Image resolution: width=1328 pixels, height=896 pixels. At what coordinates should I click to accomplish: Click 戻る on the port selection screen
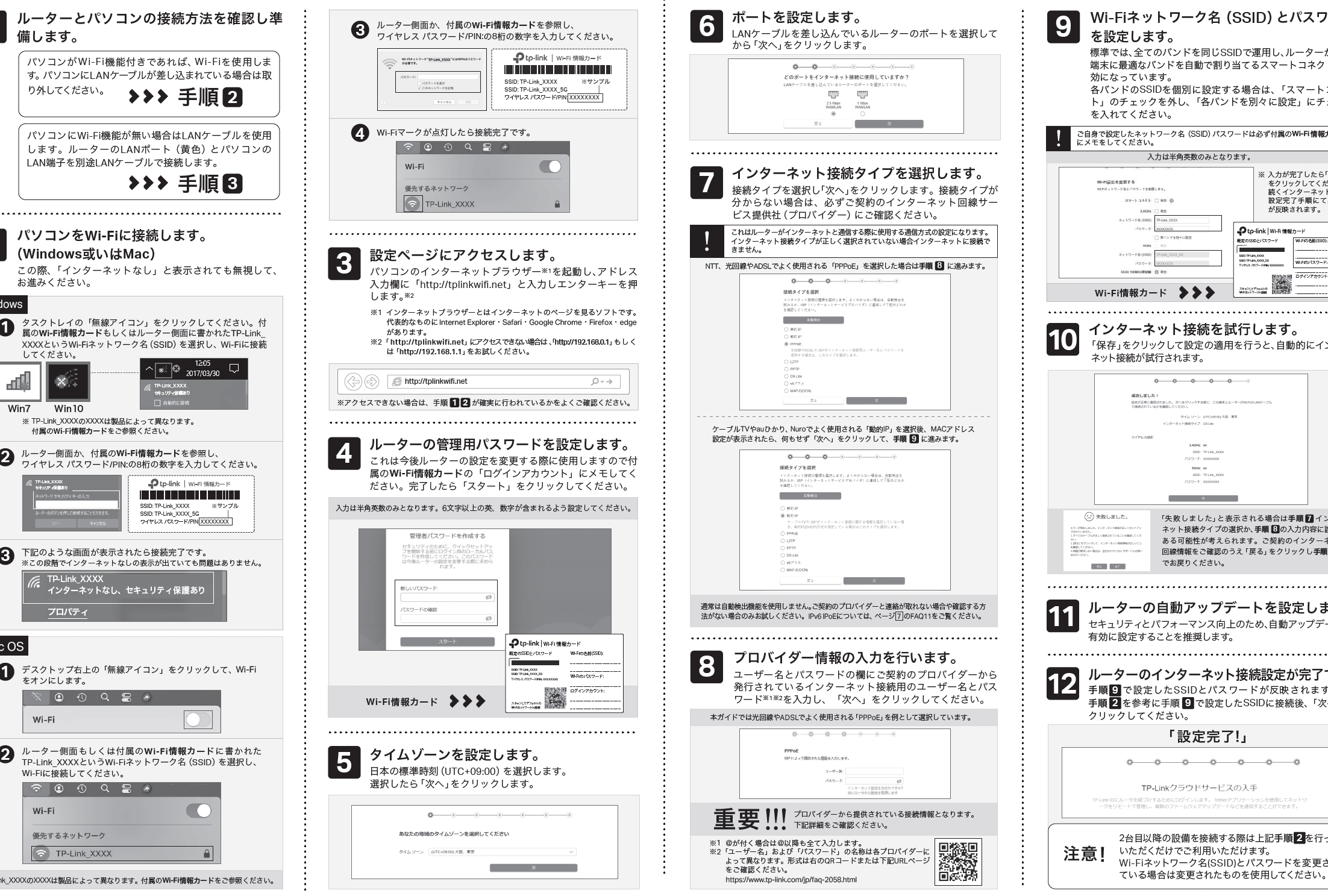tap(817, 124)
